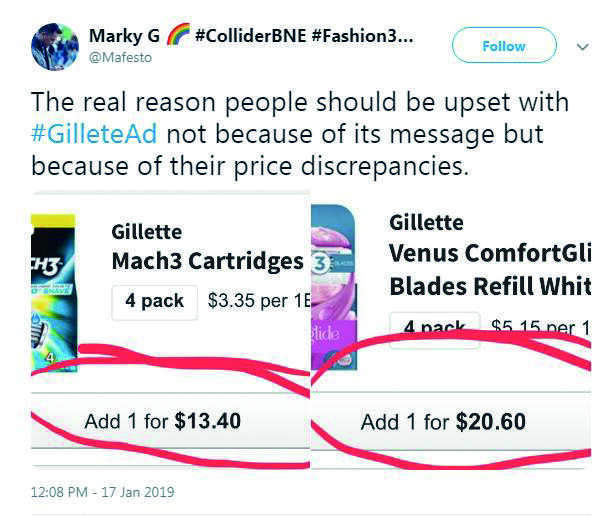
Task: Select the Mach3 4 pack size option
Action: (154, 300)
